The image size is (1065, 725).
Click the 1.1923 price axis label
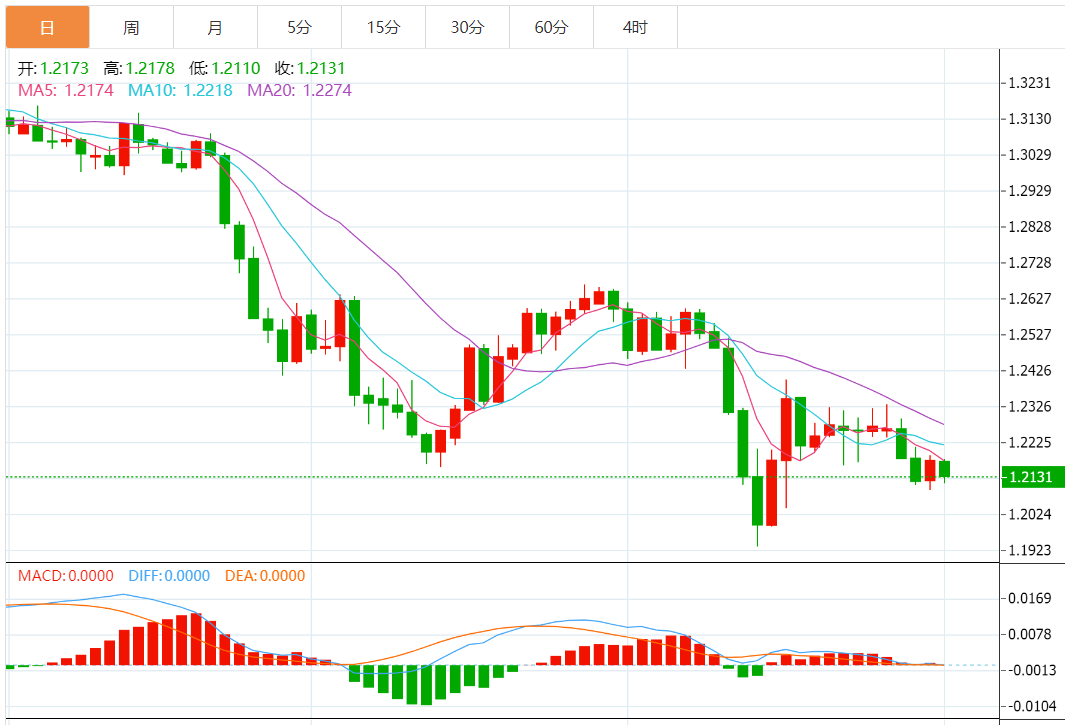tap(1030, 550)
